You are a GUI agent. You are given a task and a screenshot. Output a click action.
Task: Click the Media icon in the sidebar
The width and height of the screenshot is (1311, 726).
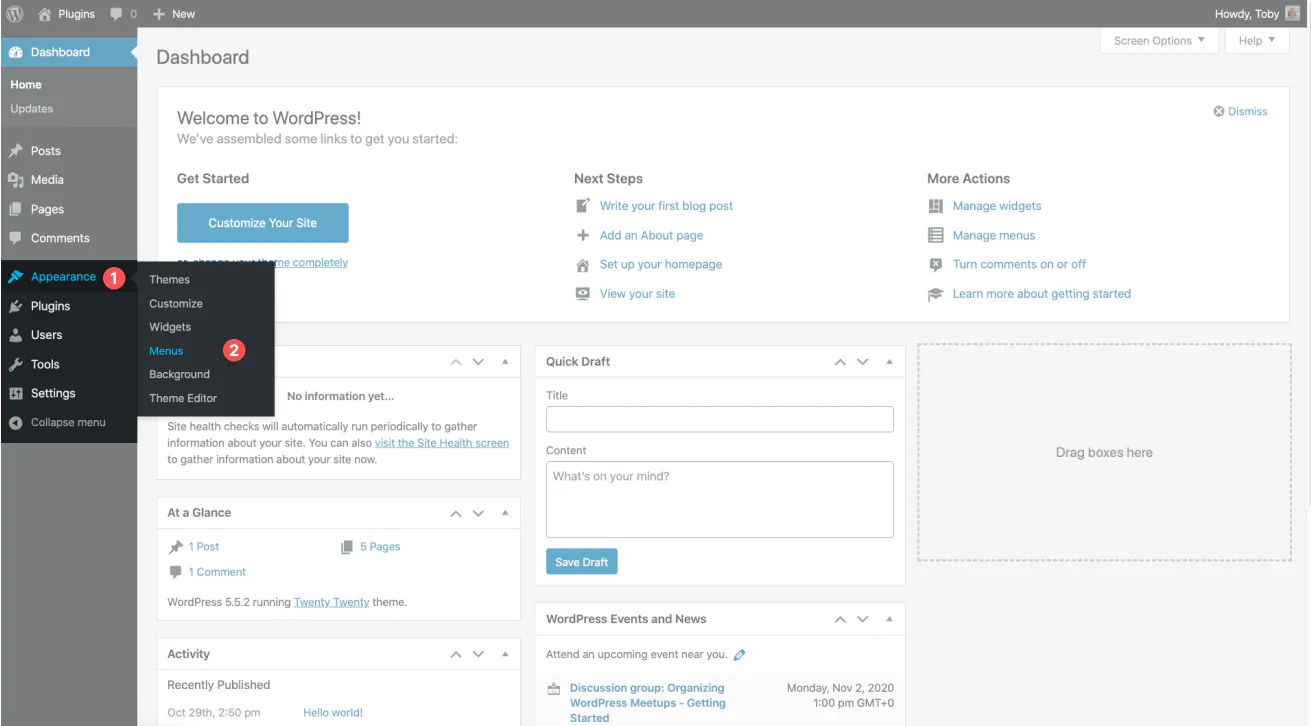point(16,180)
